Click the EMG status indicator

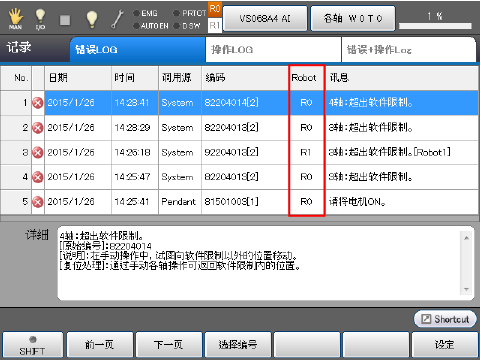click(146, 13)
